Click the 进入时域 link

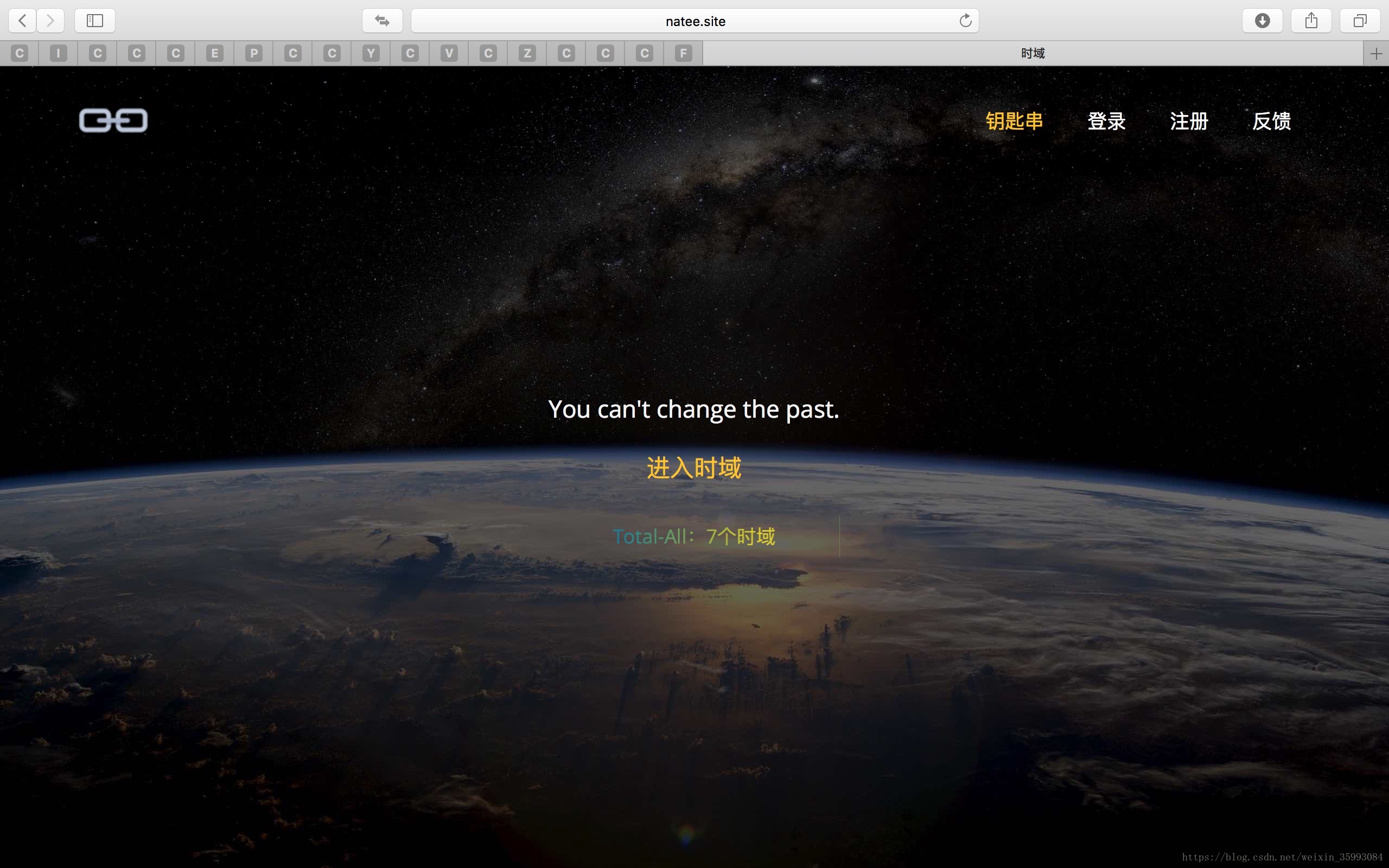[x=694, y=468]
